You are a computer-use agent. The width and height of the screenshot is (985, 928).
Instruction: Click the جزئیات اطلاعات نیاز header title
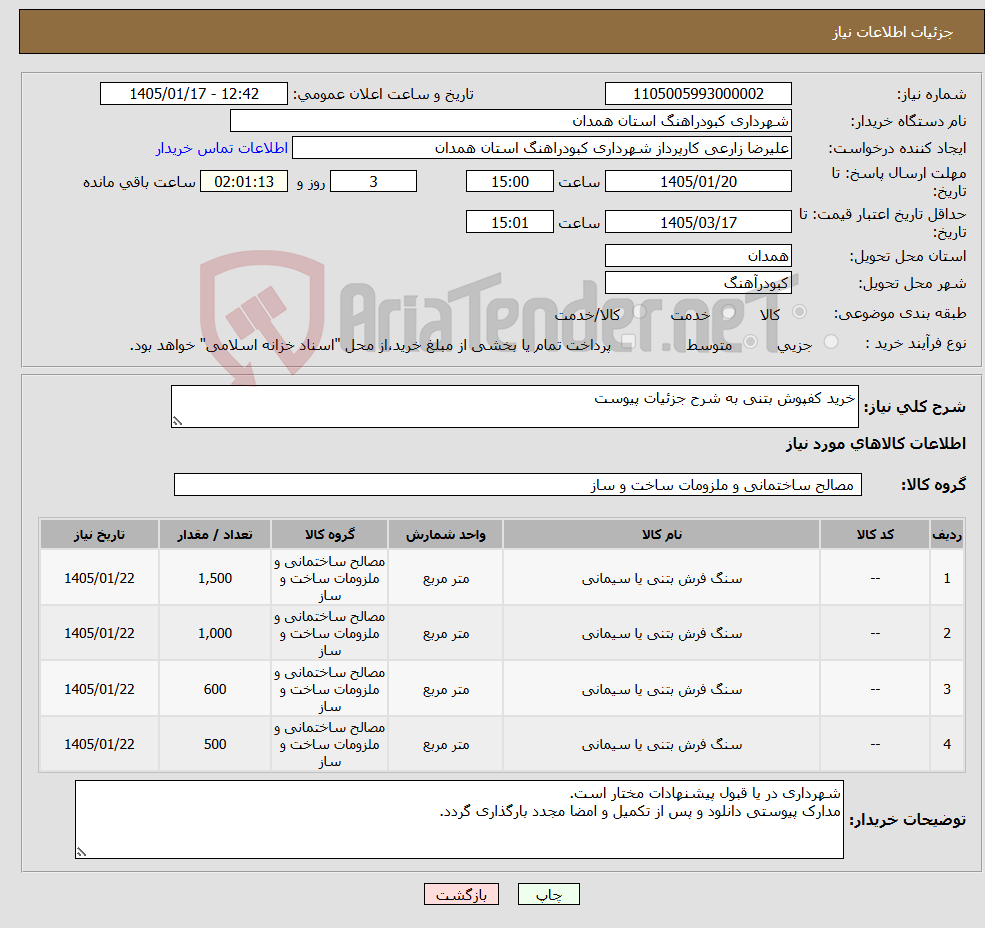point(893,32)
